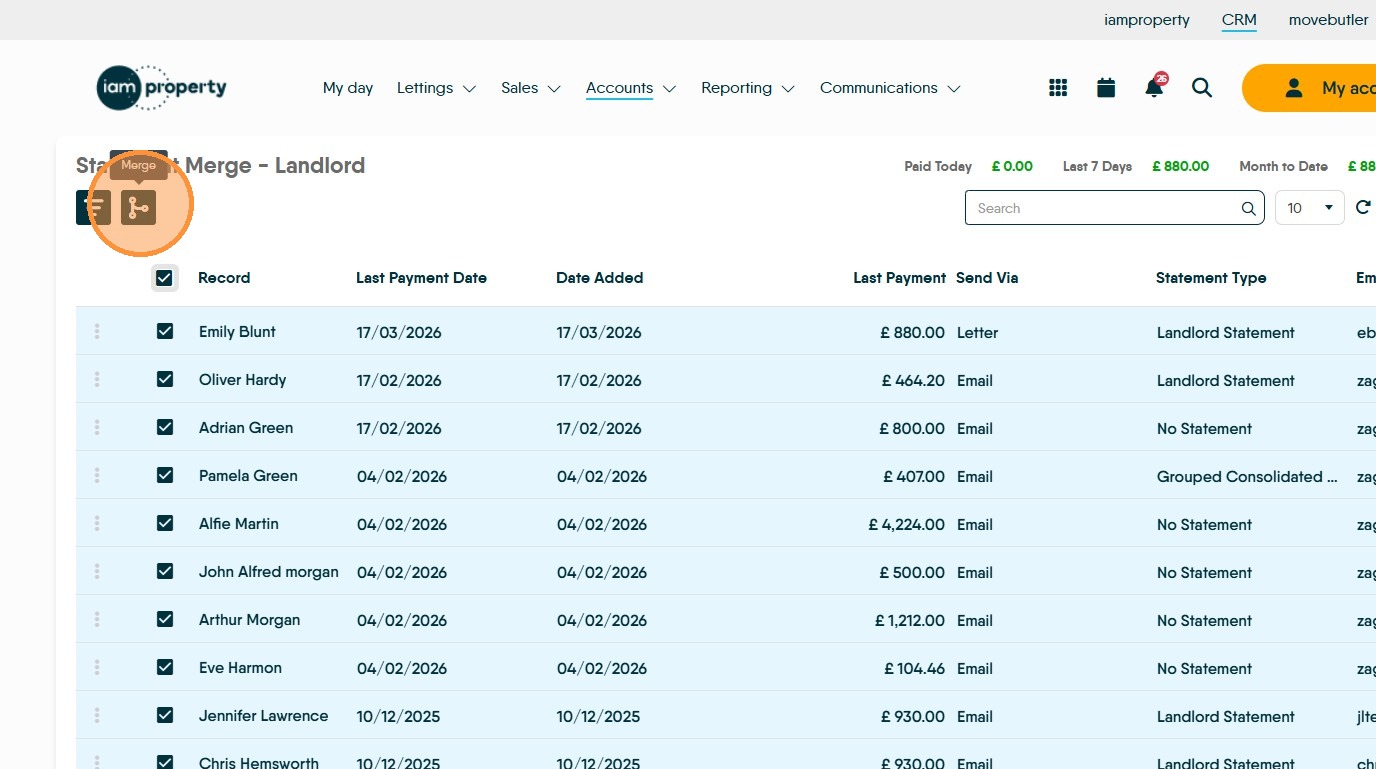View notifications via the bell icon

point(1154,87)
